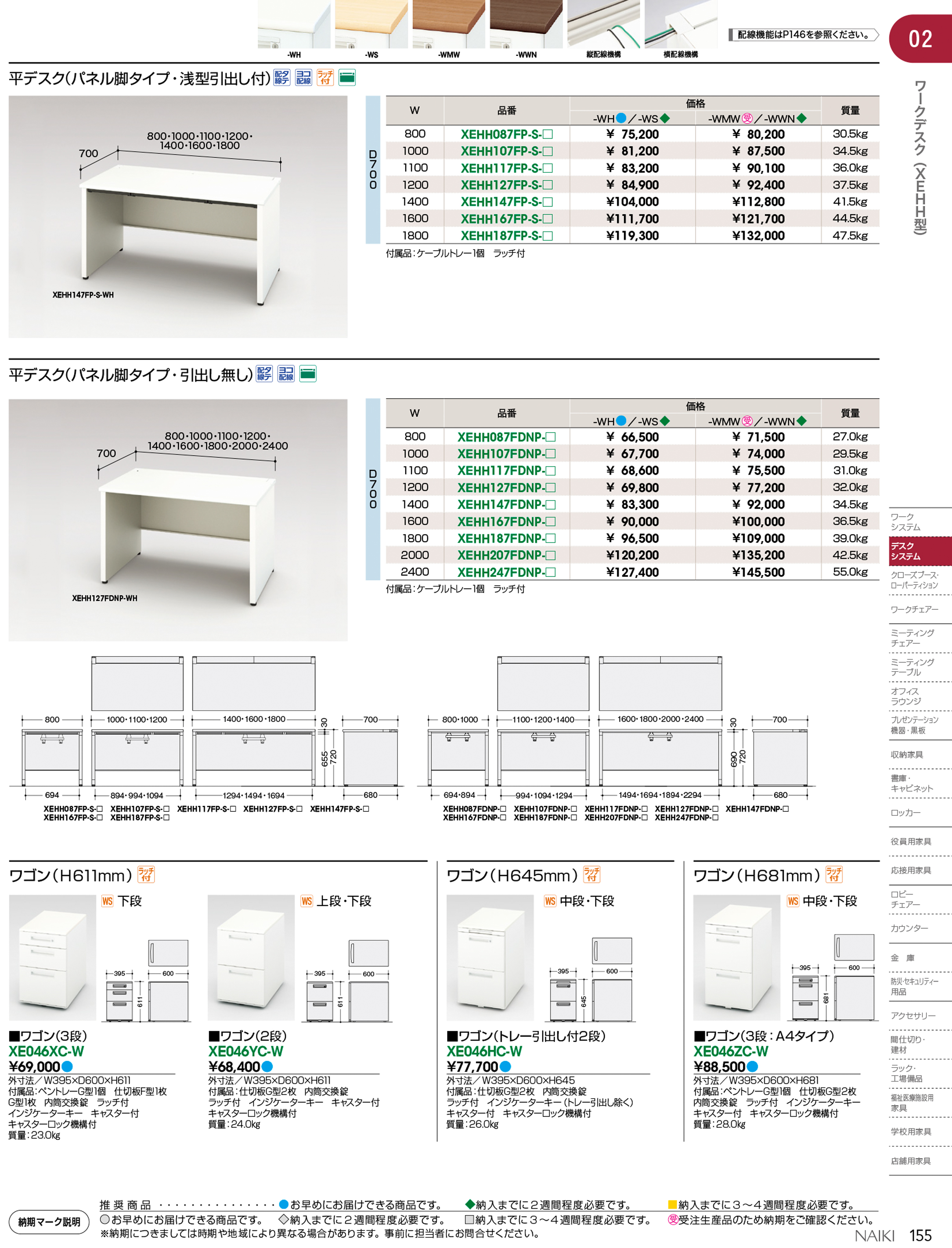This screenshot has width=952, height=1248.
Task: Click the XEHH147FP-S-WH desk product photo
Action: coord(178,217)
